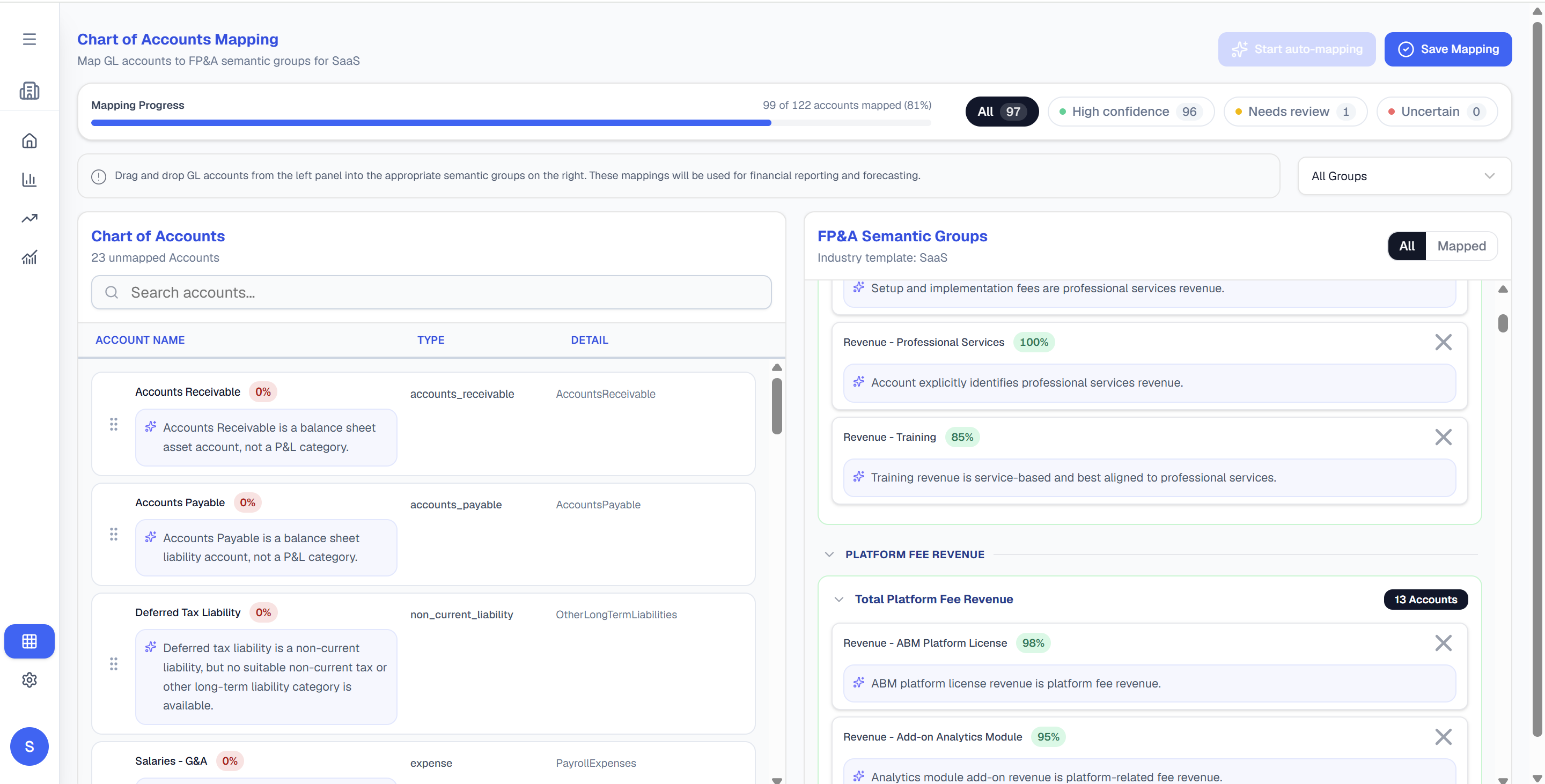Click the Save Mapping button
This screenshot has width=1545, height=784.
(1448, 49)
